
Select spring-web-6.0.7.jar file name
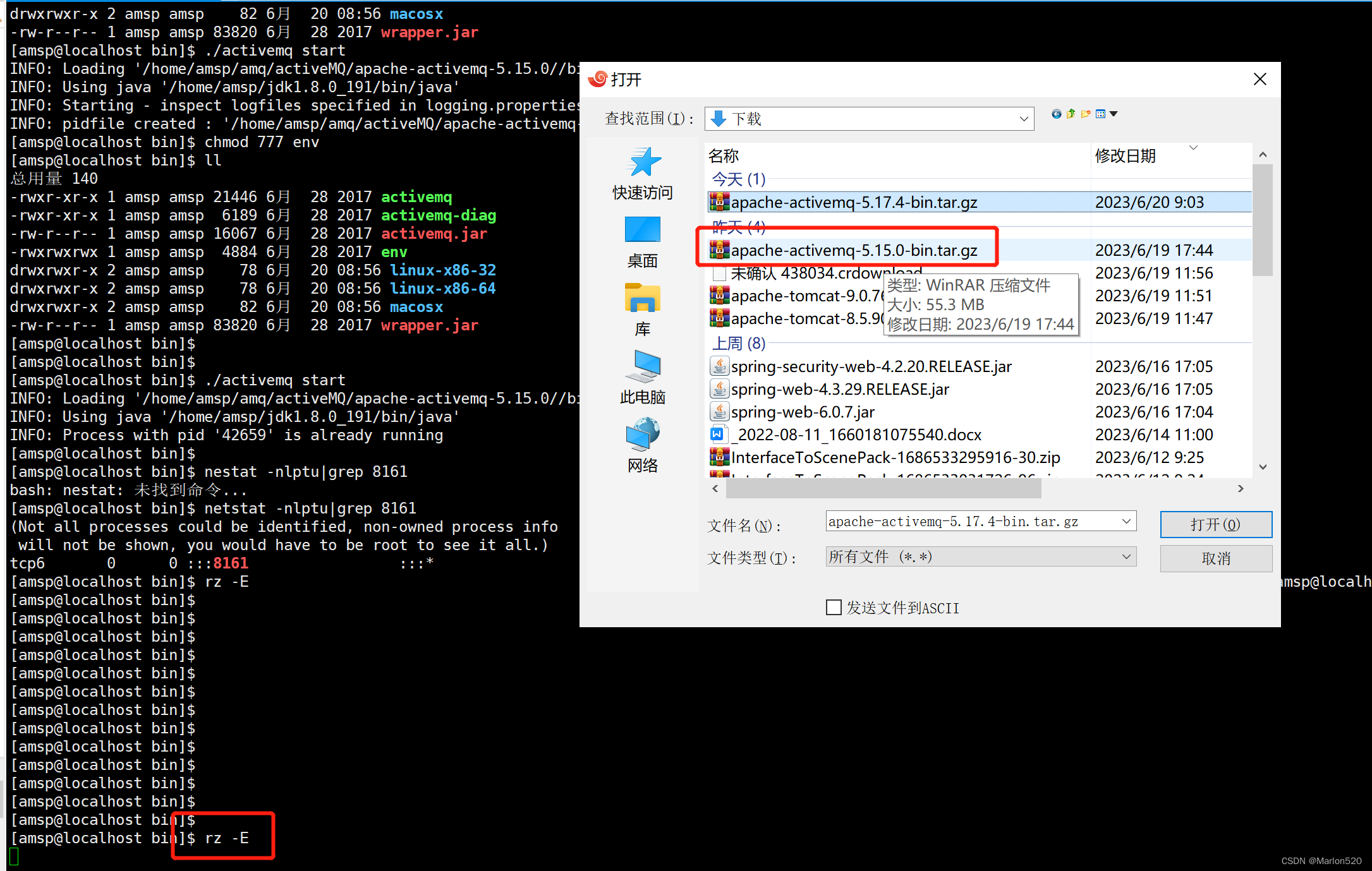tap(803, 412)
